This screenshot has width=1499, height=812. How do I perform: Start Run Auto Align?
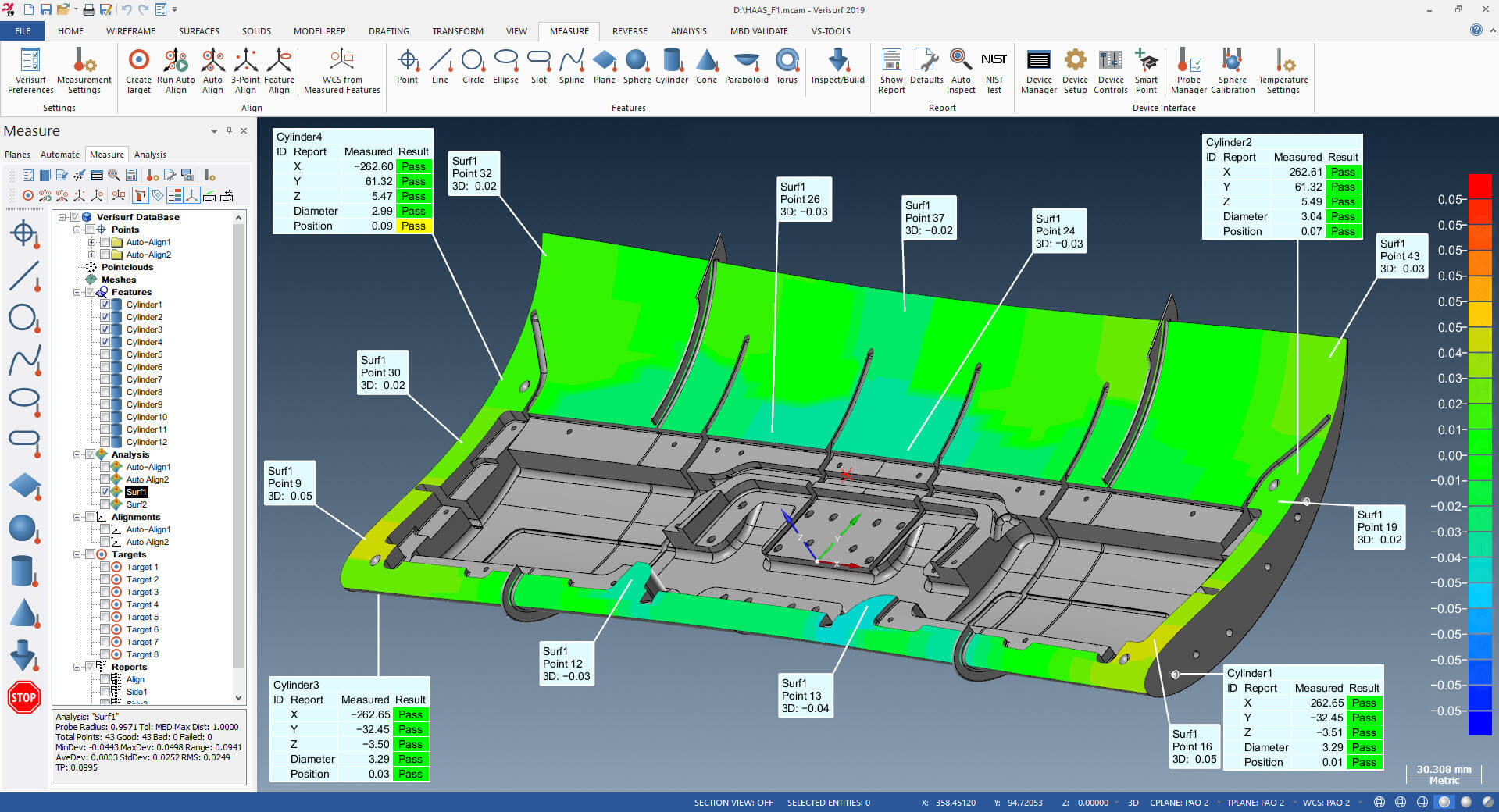click(176, 71)
